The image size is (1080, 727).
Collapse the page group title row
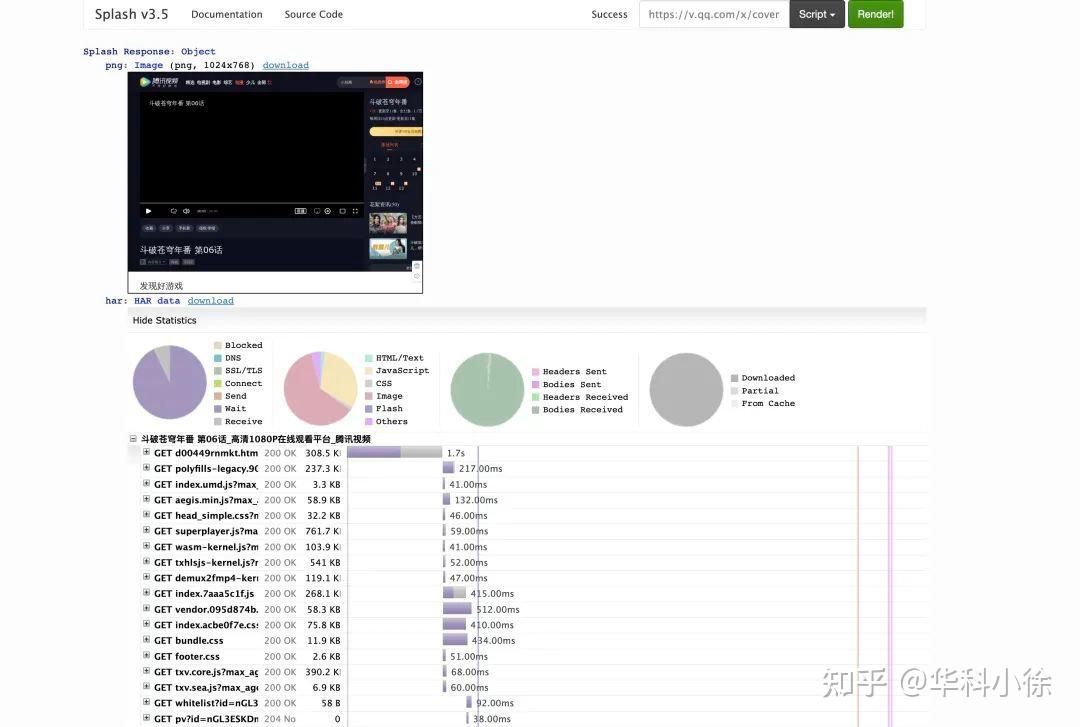point(133,438)
